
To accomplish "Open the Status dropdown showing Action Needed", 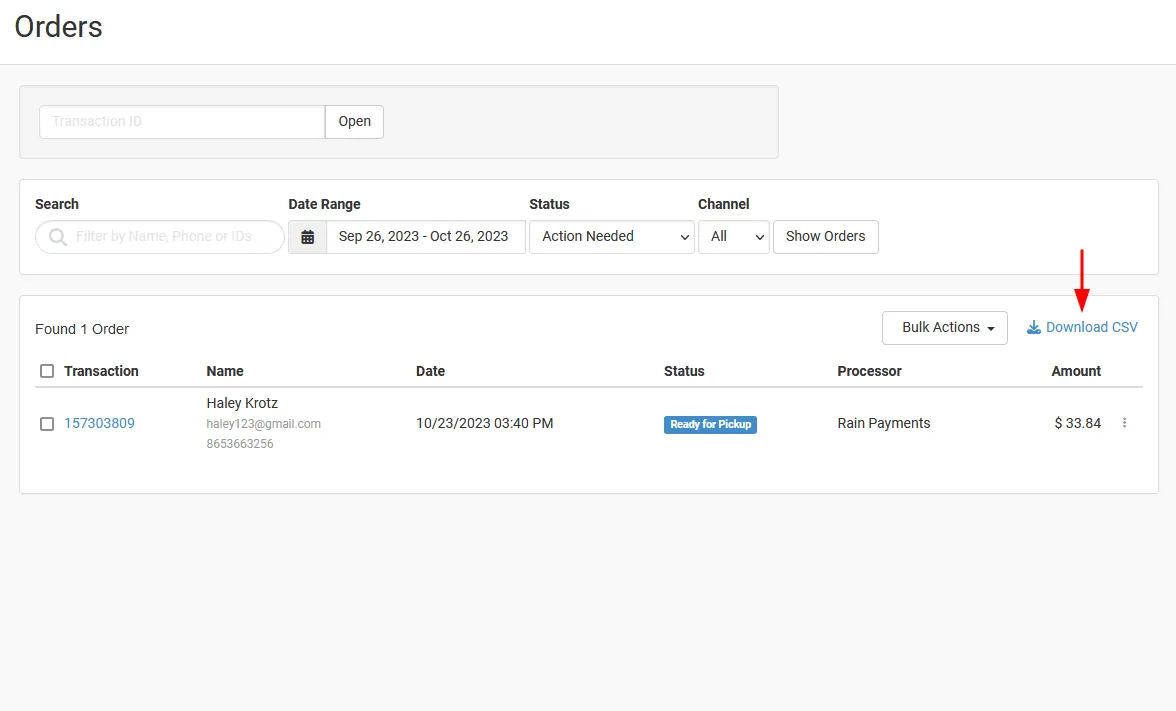I will 612,237.
